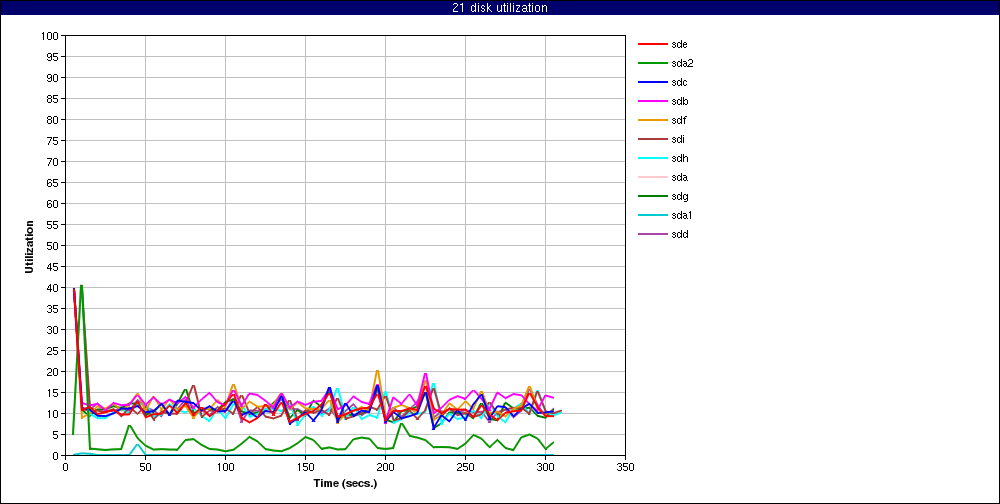Click the cyan sdh legend color line
The width and height of the screenshot is (1000, 504).
tap(652, 158)
